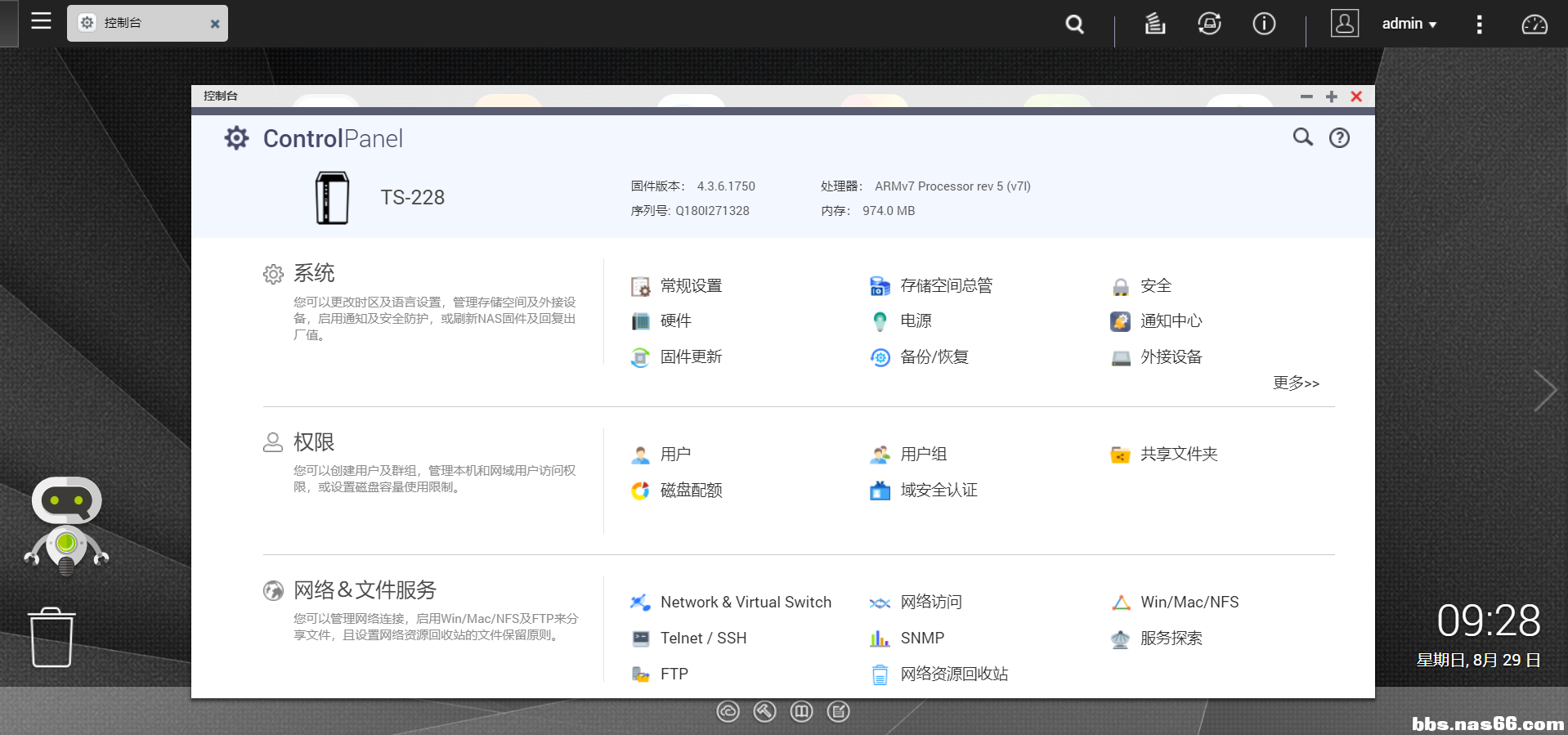Go to next desktop page arrow
Viewport: 1568px width, 735px height.
[1544, 391]
